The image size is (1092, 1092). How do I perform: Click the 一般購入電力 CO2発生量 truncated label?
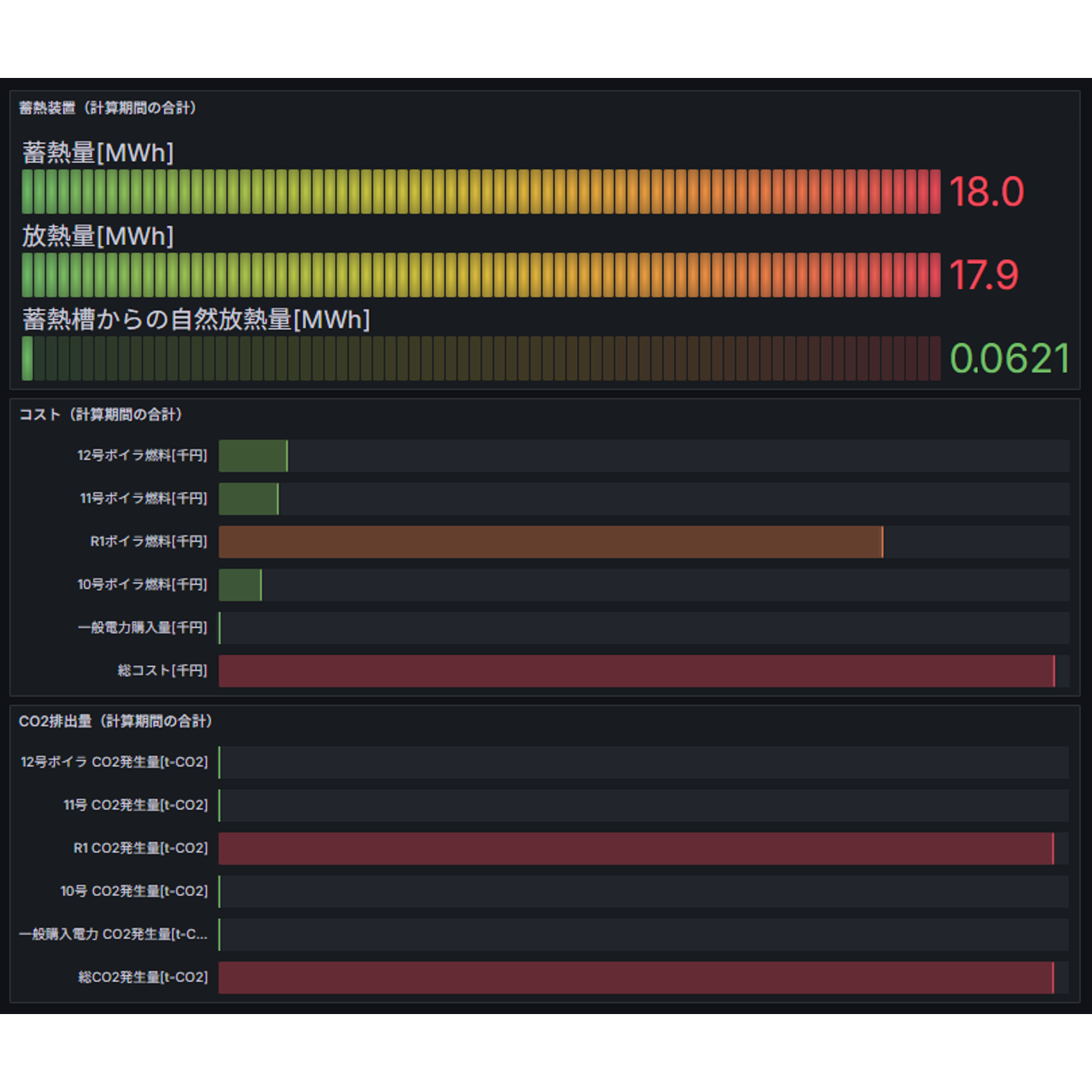coord(113,934)
